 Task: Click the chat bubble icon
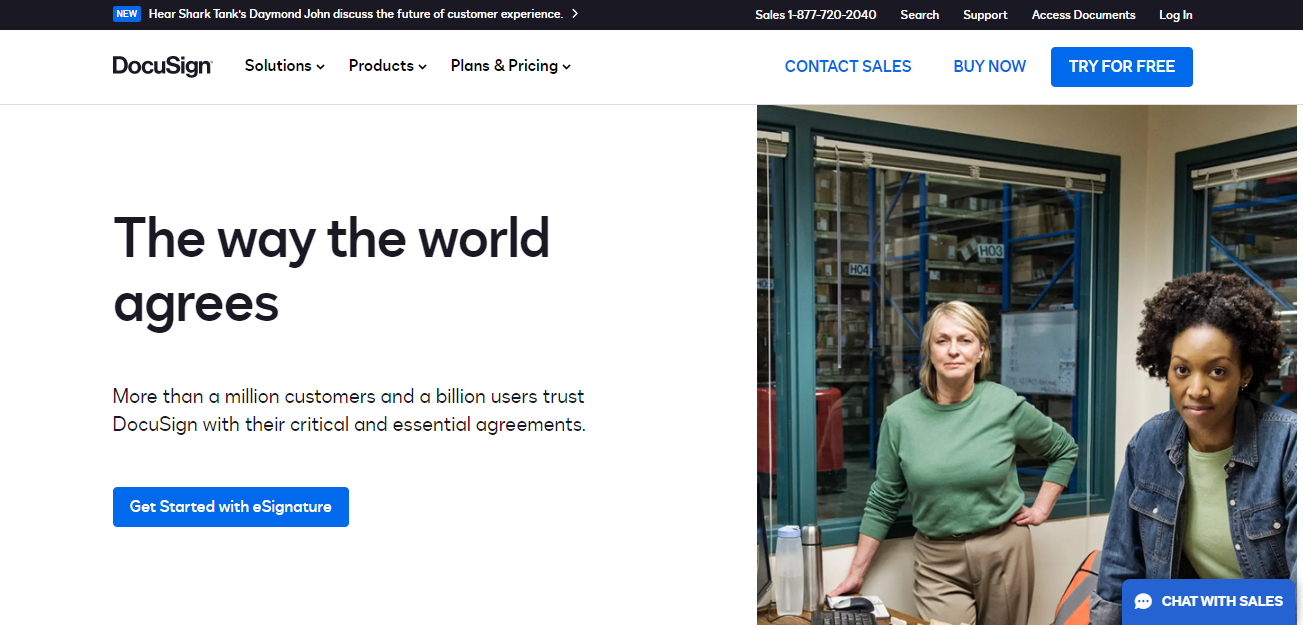click(x=1144, y=602)
